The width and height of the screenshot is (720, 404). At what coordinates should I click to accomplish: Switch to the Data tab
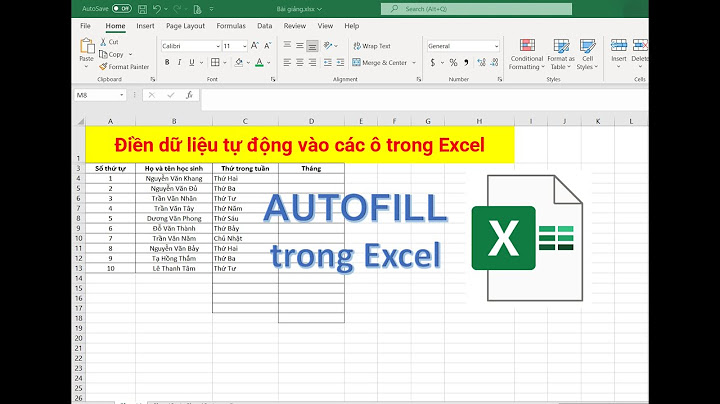coord(264,26)
